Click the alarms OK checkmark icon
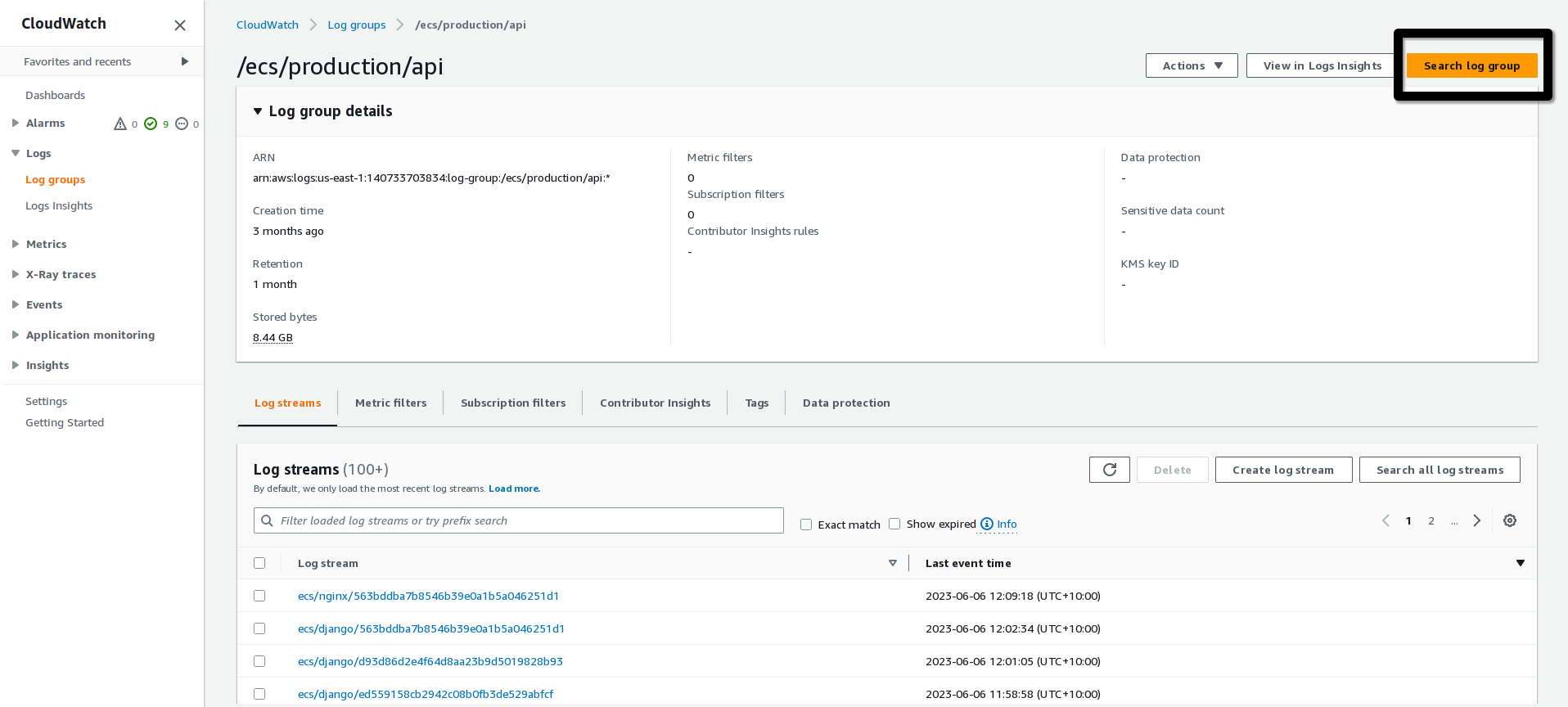The height and width of the screenshot is (707, 1568). 151,124
